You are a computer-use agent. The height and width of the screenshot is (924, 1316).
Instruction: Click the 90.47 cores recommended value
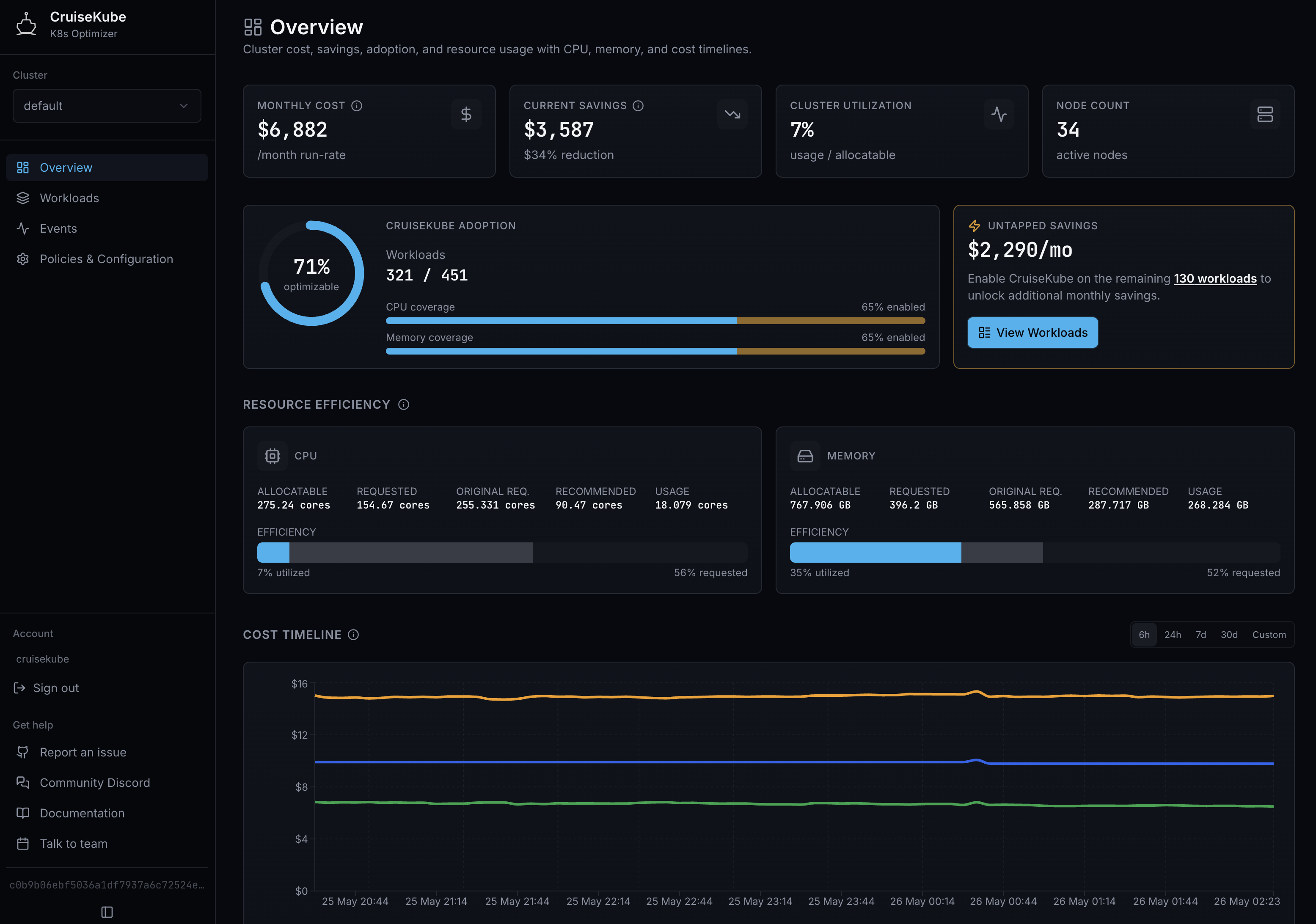[x=589, y=505]
